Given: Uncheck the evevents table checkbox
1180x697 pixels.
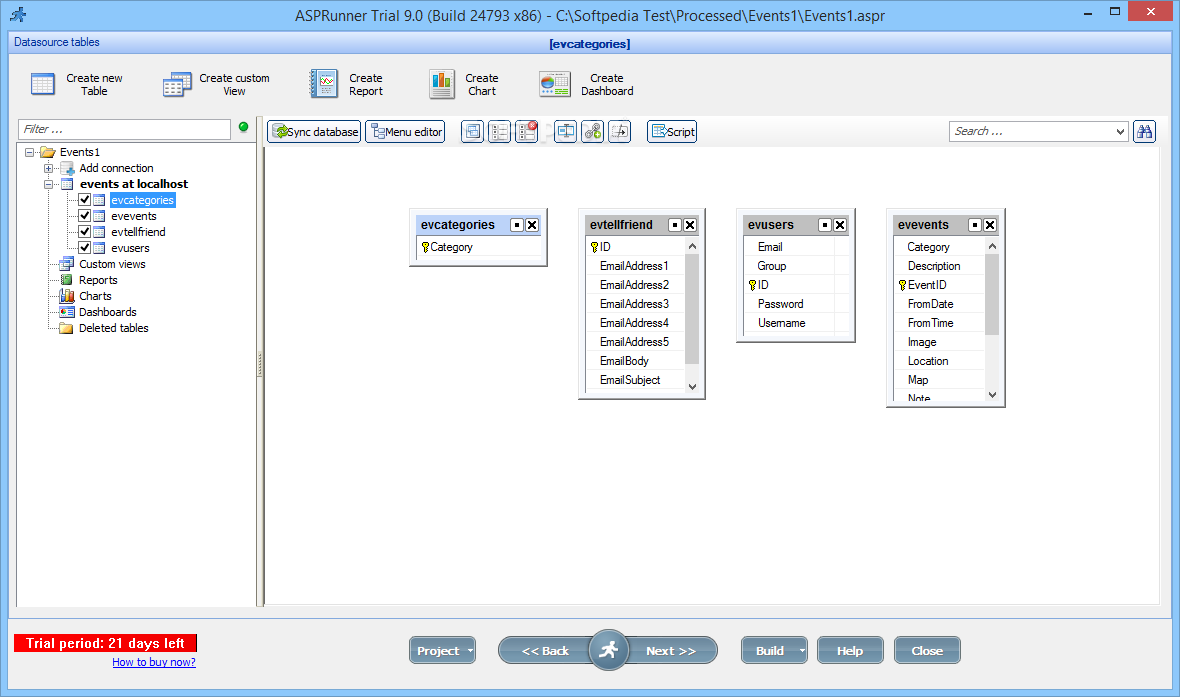Looking at the screenshot, I should click(84, 215).
